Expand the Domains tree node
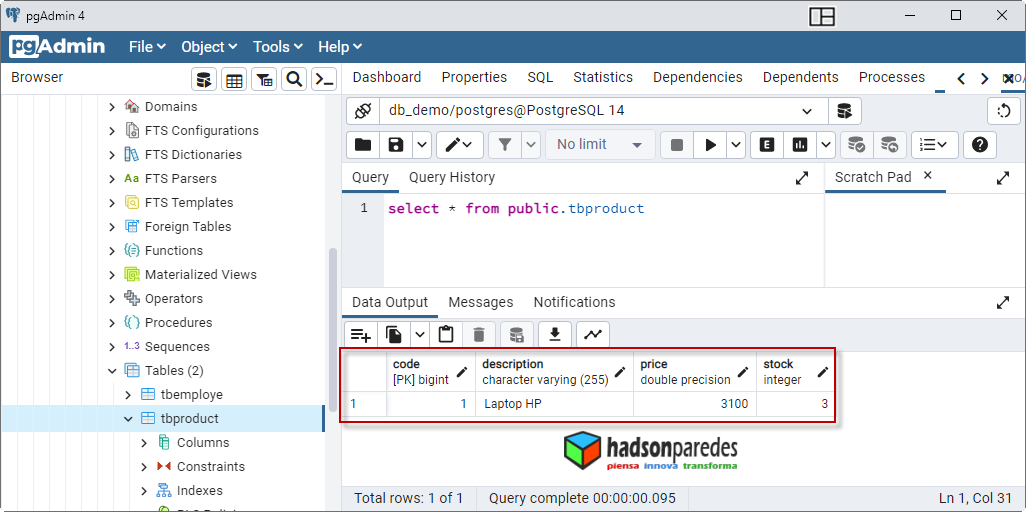 pyautogui.click(x=112, y=107)
